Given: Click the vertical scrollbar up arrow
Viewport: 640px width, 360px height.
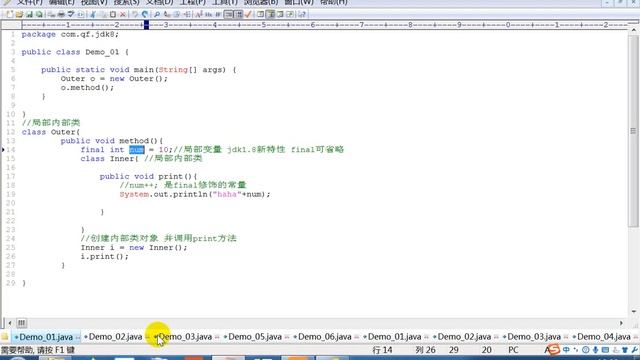Looking at the screenshot, I should click(x=633, y=30).
